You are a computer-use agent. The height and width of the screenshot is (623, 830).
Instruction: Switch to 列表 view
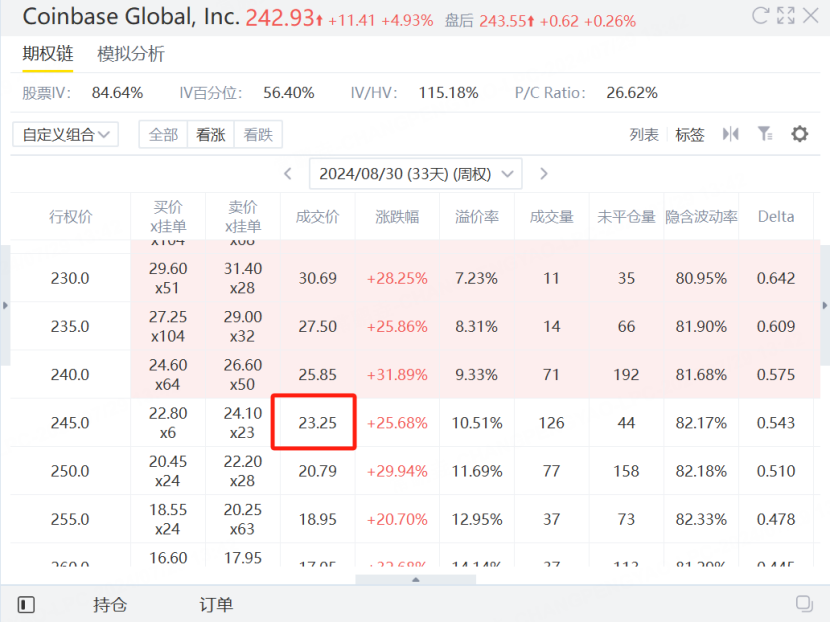[x=644, y=134]
